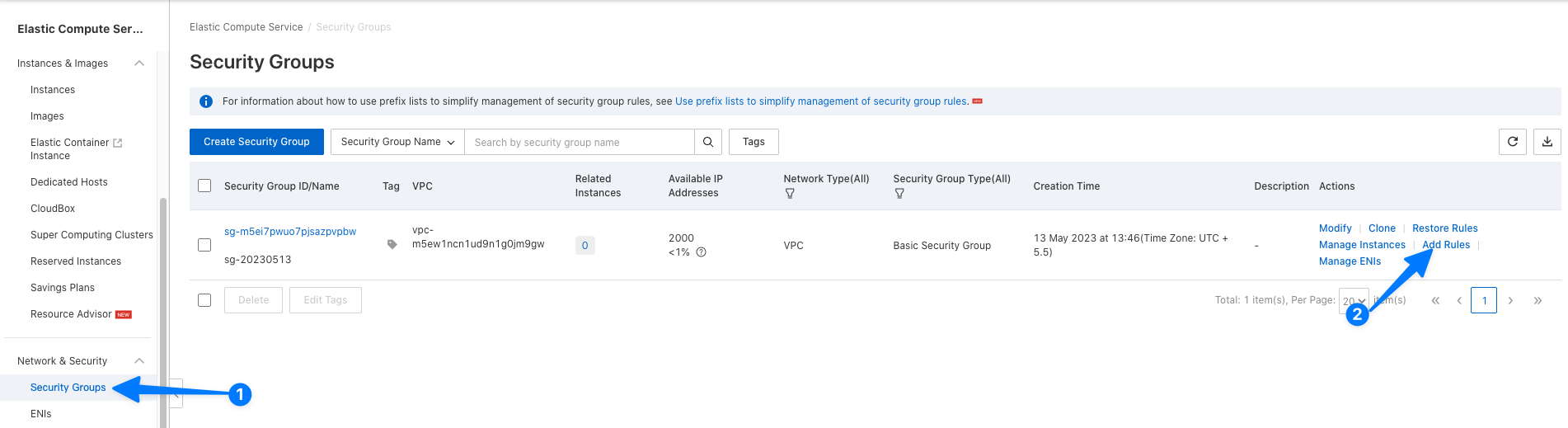
Task: Open Security Groups in the sidebar
Action: tap(68, 388)
